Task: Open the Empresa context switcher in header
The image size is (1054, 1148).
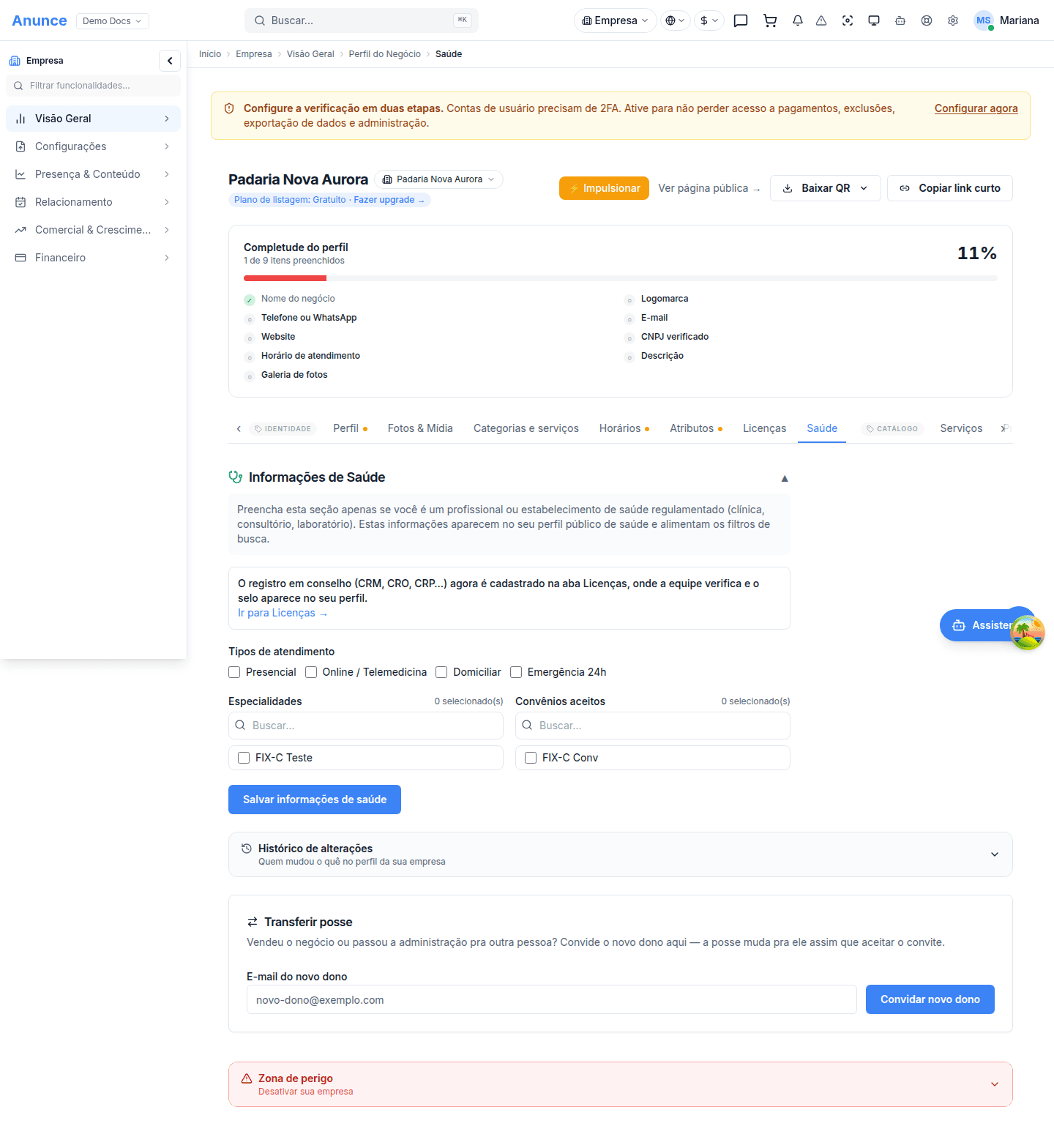Action: [x=616, y=20]
